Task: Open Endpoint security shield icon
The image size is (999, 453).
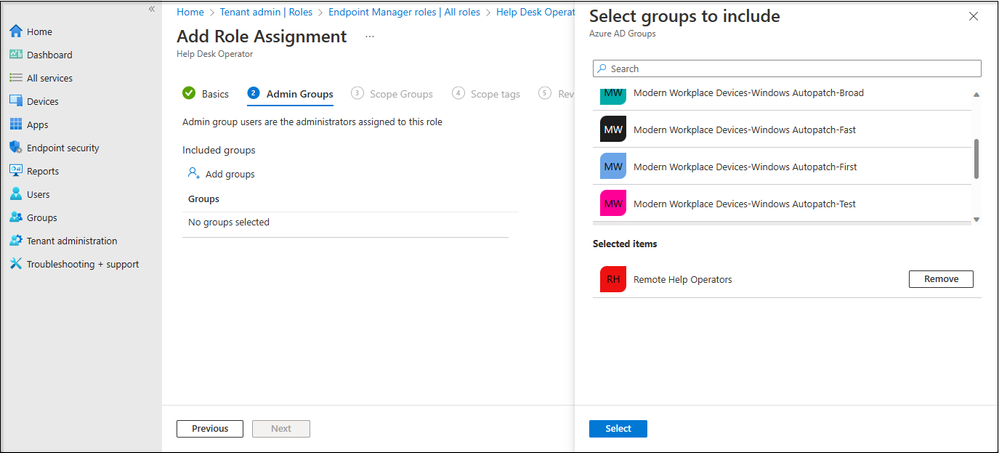Action: [x=16, y=148]
